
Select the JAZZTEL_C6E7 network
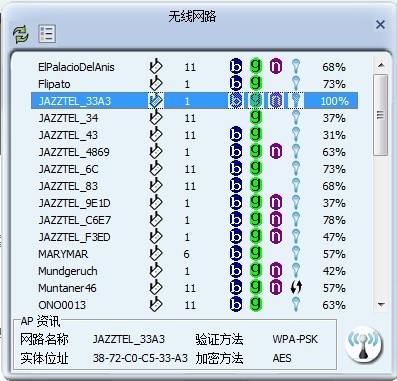tap(194, 220)
